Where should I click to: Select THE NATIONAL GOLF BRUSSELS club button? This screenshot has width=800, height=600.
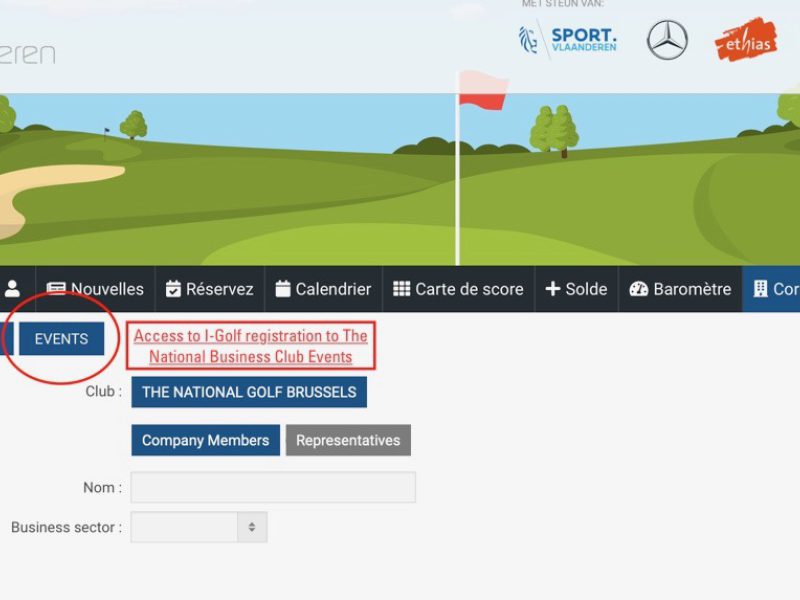coord(249,392)
